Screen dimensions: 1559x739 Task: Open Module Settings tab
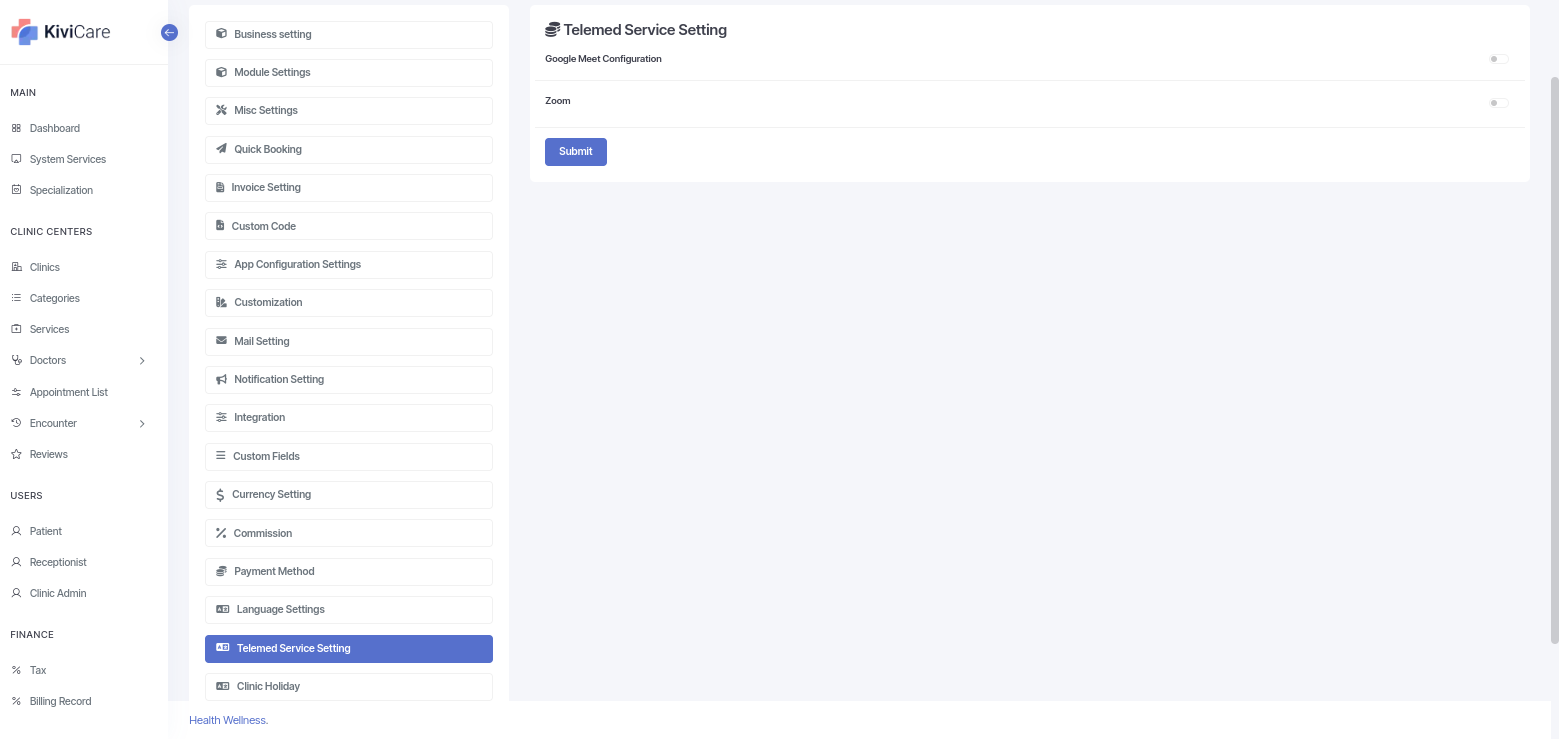349,72
